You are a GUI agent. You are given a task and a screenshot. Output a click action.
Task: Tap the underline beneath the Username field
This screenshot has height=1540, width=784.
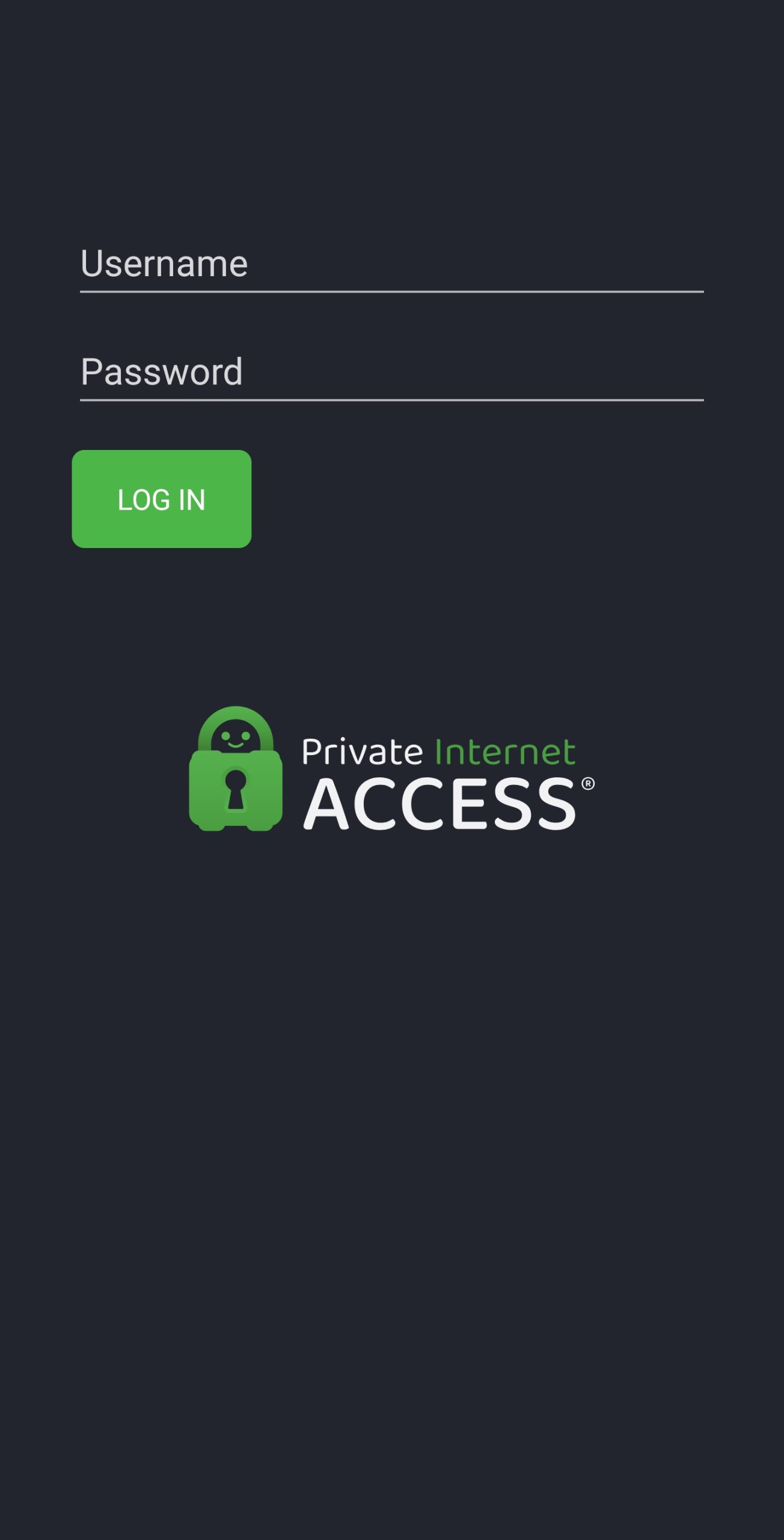pos(392,292)
